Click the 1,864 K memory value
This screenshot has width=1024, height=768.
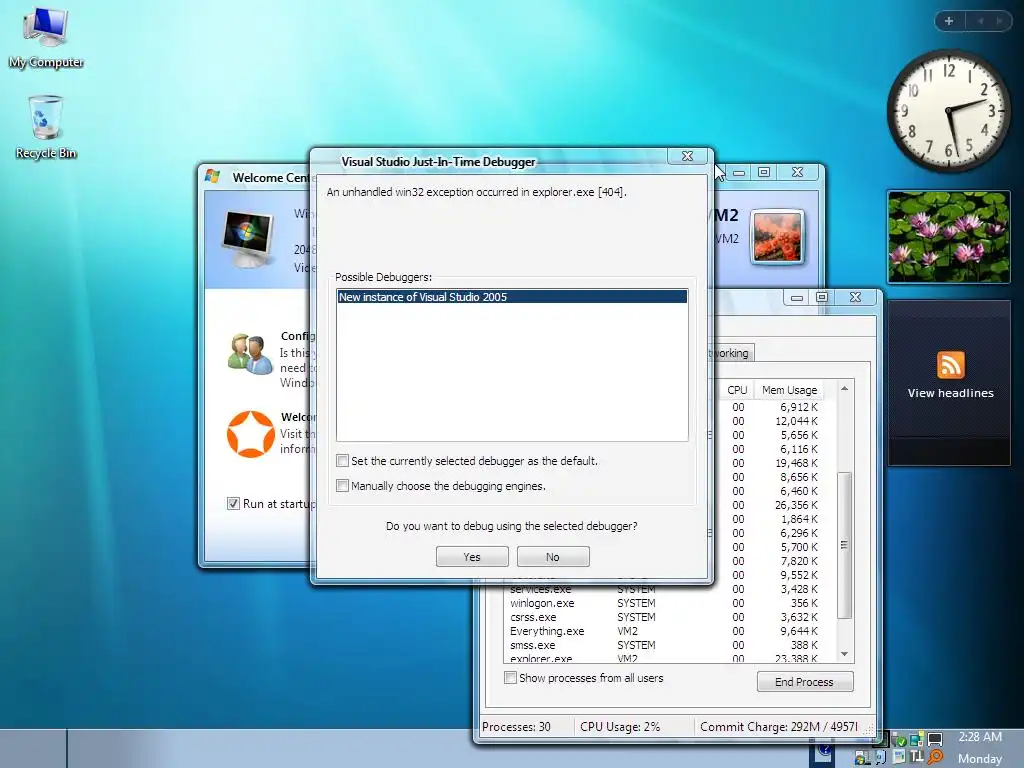pyautogui.click(x=799, y=519)
